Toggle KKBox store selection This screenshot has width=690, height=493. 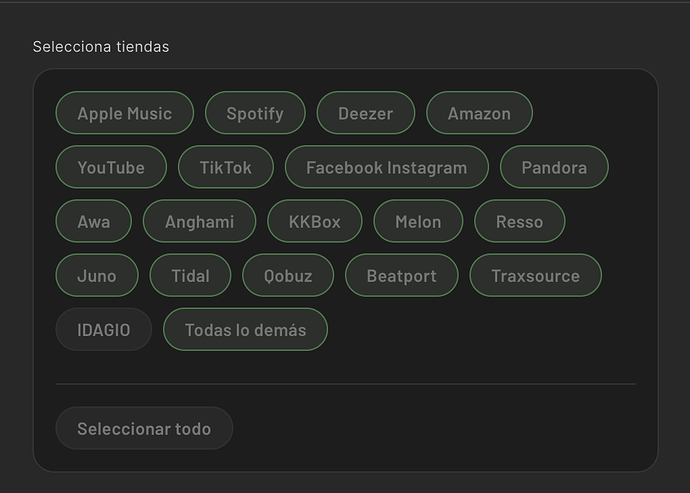314,221
